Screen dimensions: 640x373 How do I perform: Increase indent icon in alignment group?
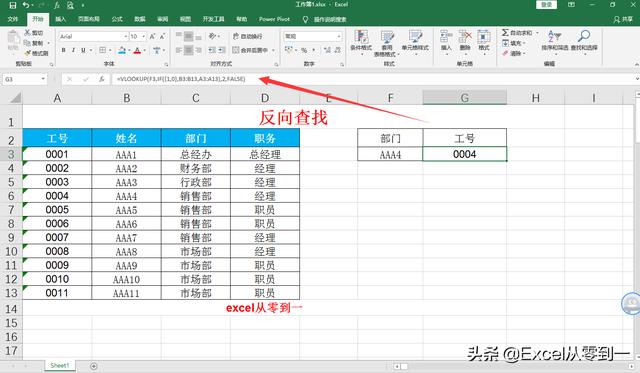(x=222, y=50)
